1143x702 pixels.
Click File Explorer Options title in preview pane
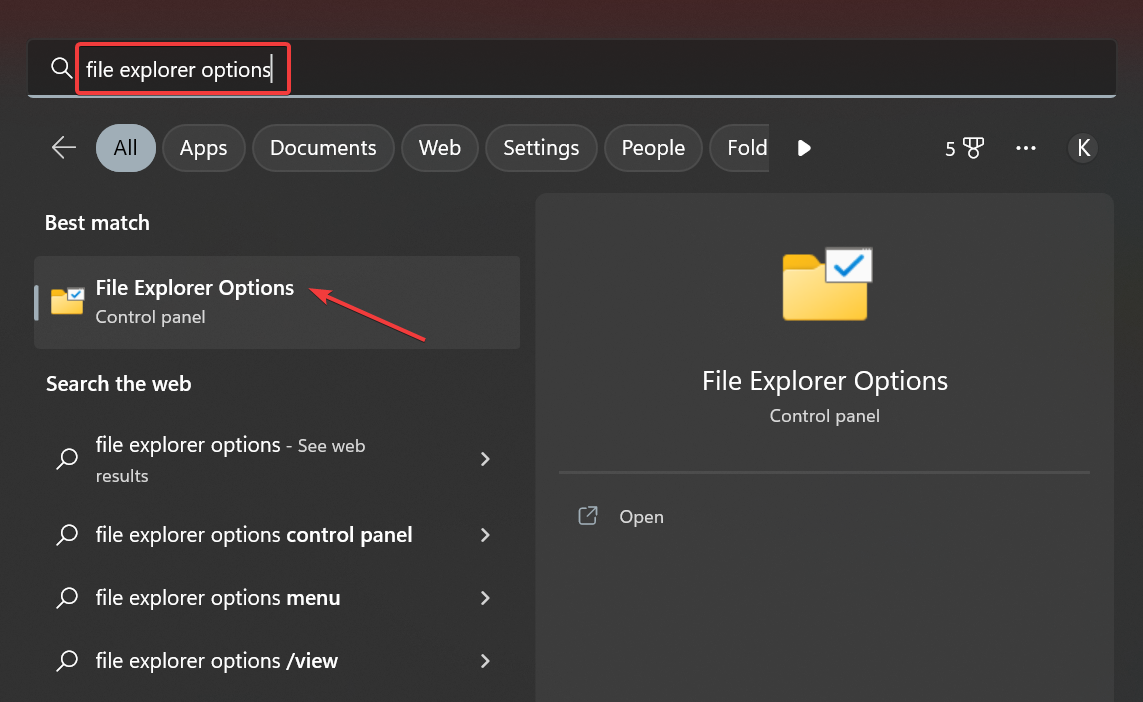824,381
